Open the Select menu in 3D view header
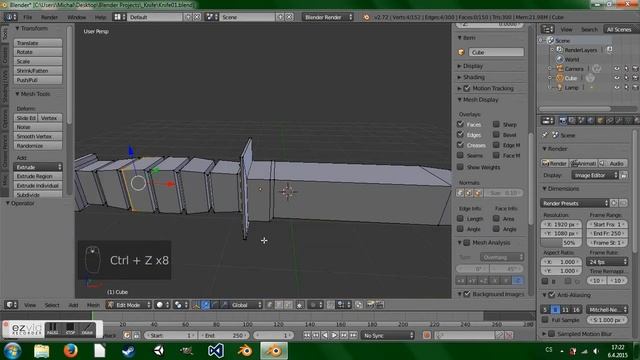Viewport: 640px width, 360px height. point(52,305)
